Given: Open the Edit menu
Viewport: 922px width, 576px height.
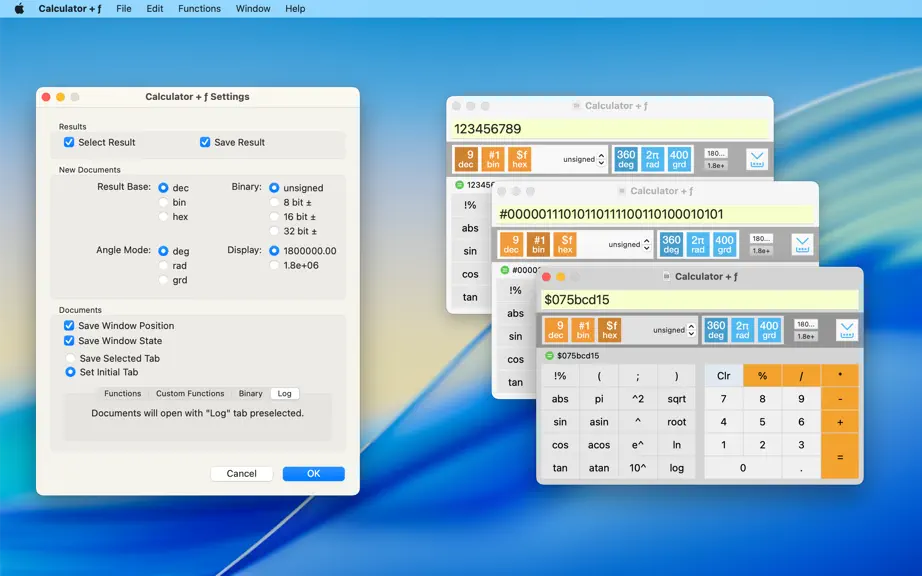Looking at the screenshot, I should [155, 9].
